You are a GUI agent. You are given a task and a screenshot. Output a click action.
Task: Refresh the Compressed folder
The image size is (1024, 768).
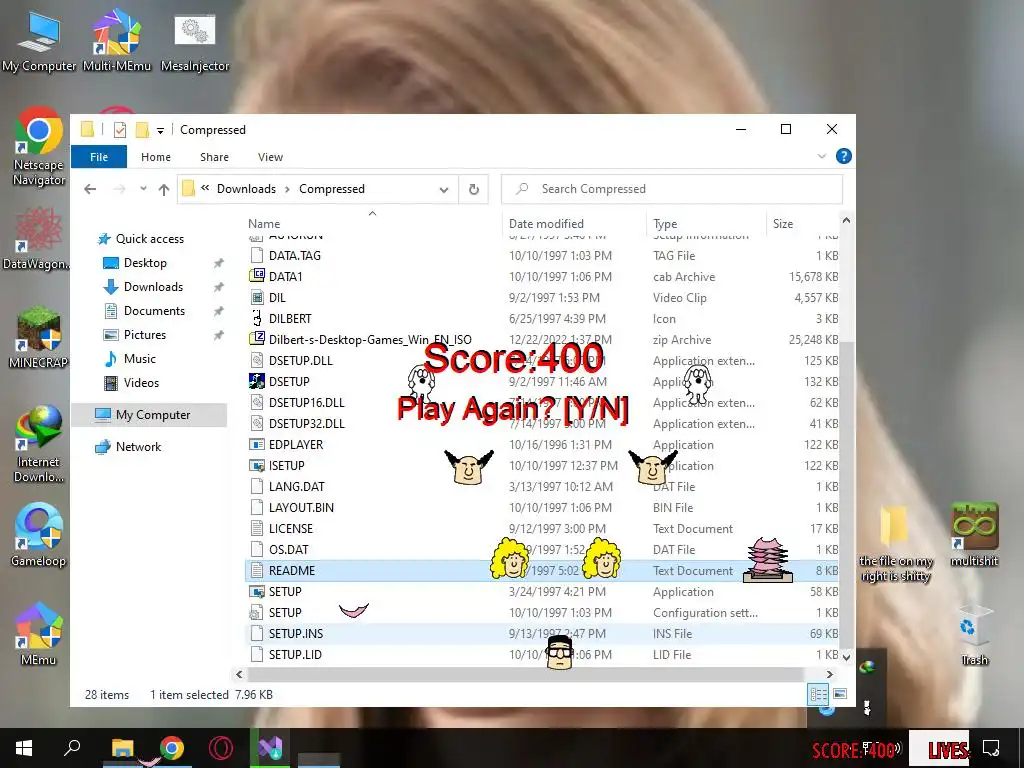(x=473, y=189)
